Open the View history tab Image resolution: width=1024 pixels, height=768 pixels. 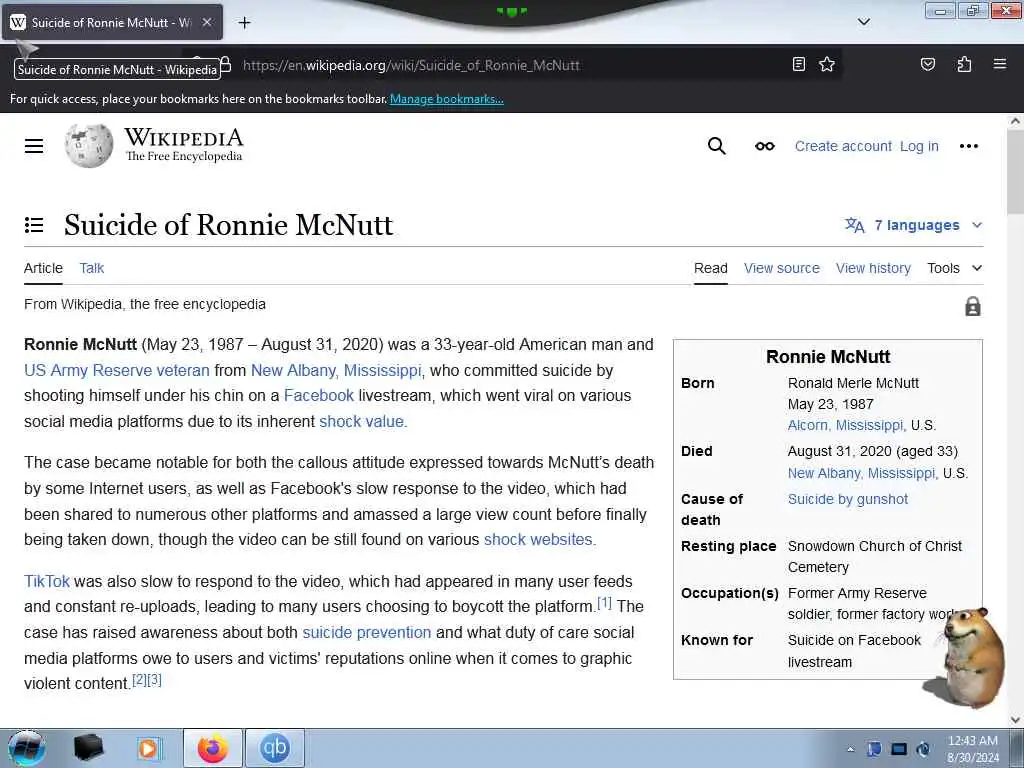click(873, 268)
